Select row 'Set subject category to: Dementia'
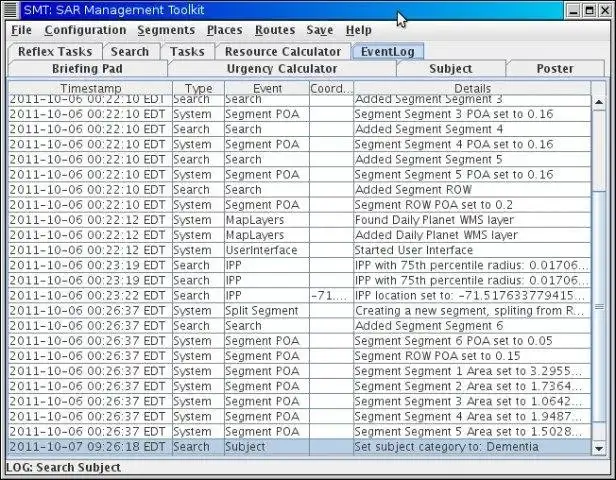 (x=299, y=447)
